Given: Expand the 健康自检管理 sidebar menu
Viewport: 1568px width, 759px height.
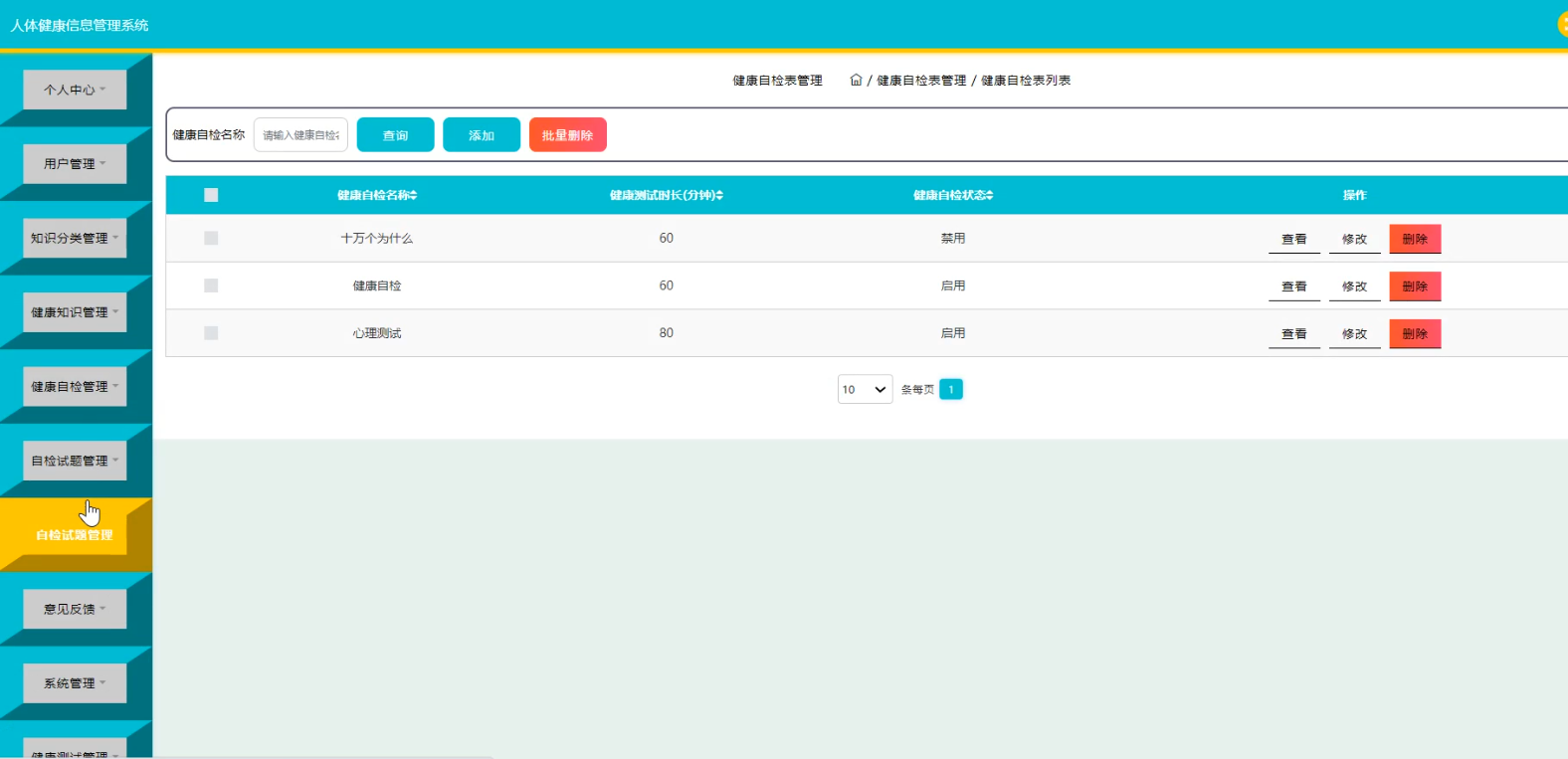Looking at the screenshot, I should click(75, 386).
